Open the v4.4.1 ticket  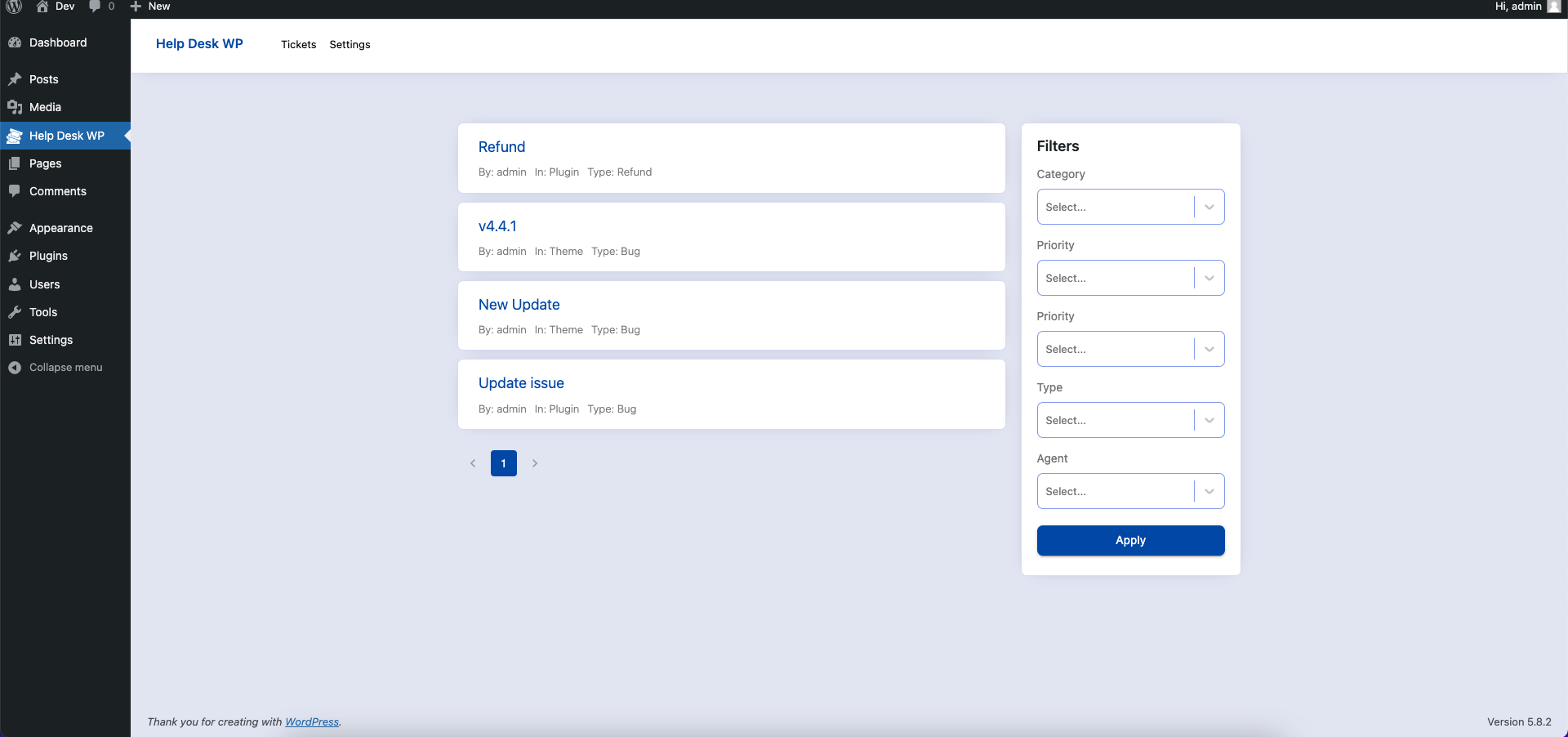click(497, 226)
